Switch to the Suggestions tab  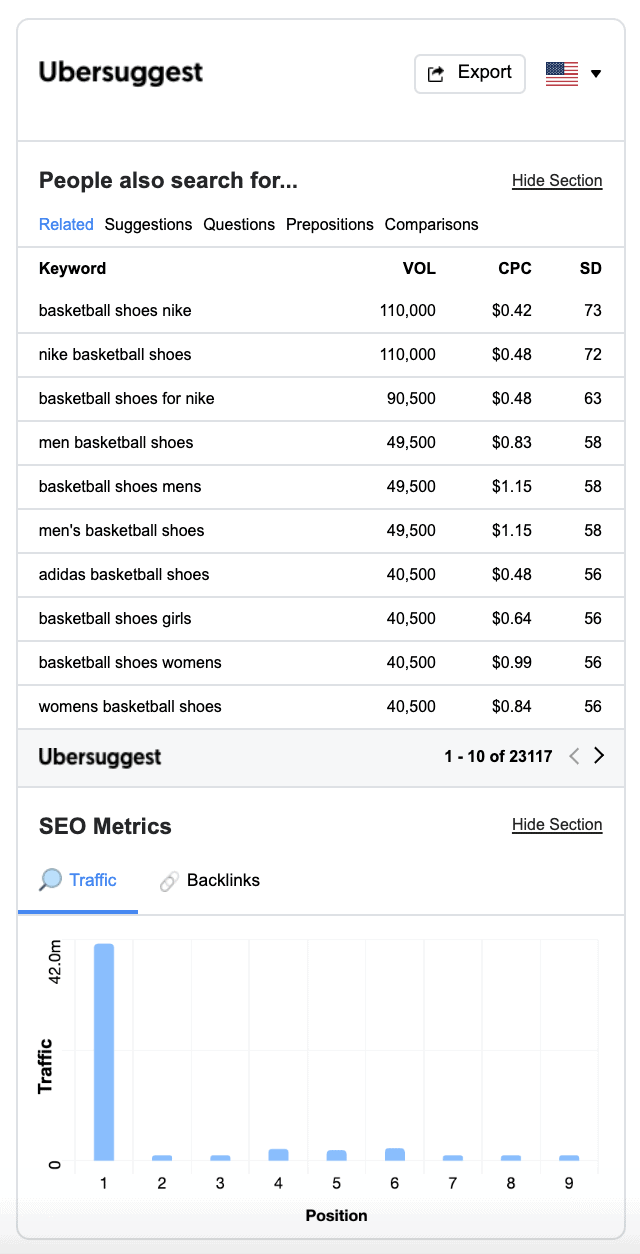[x=148, y=225]
